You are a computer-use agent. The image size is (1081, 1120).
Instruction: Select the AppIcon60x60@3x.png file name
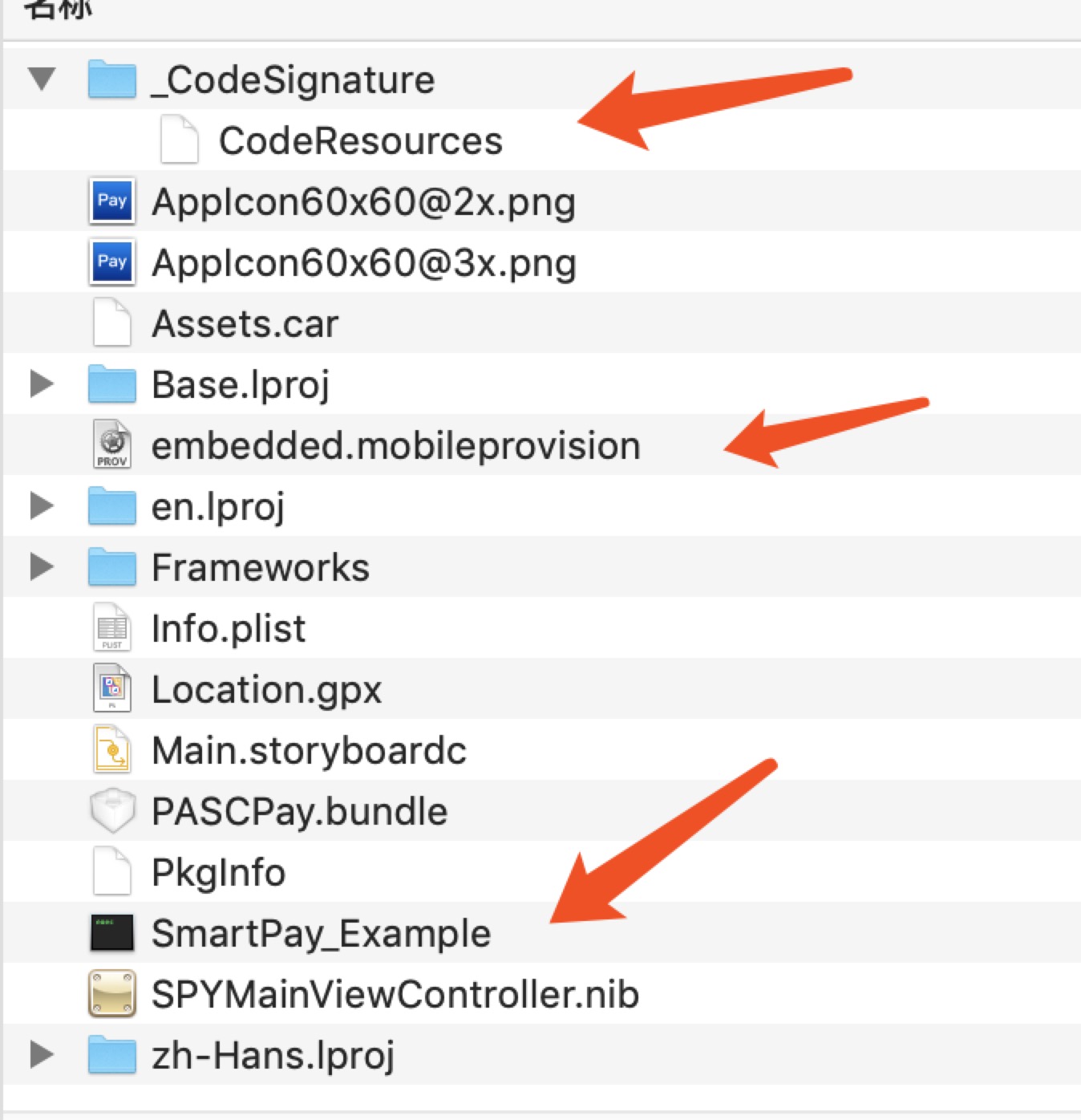tap(363, 263)
